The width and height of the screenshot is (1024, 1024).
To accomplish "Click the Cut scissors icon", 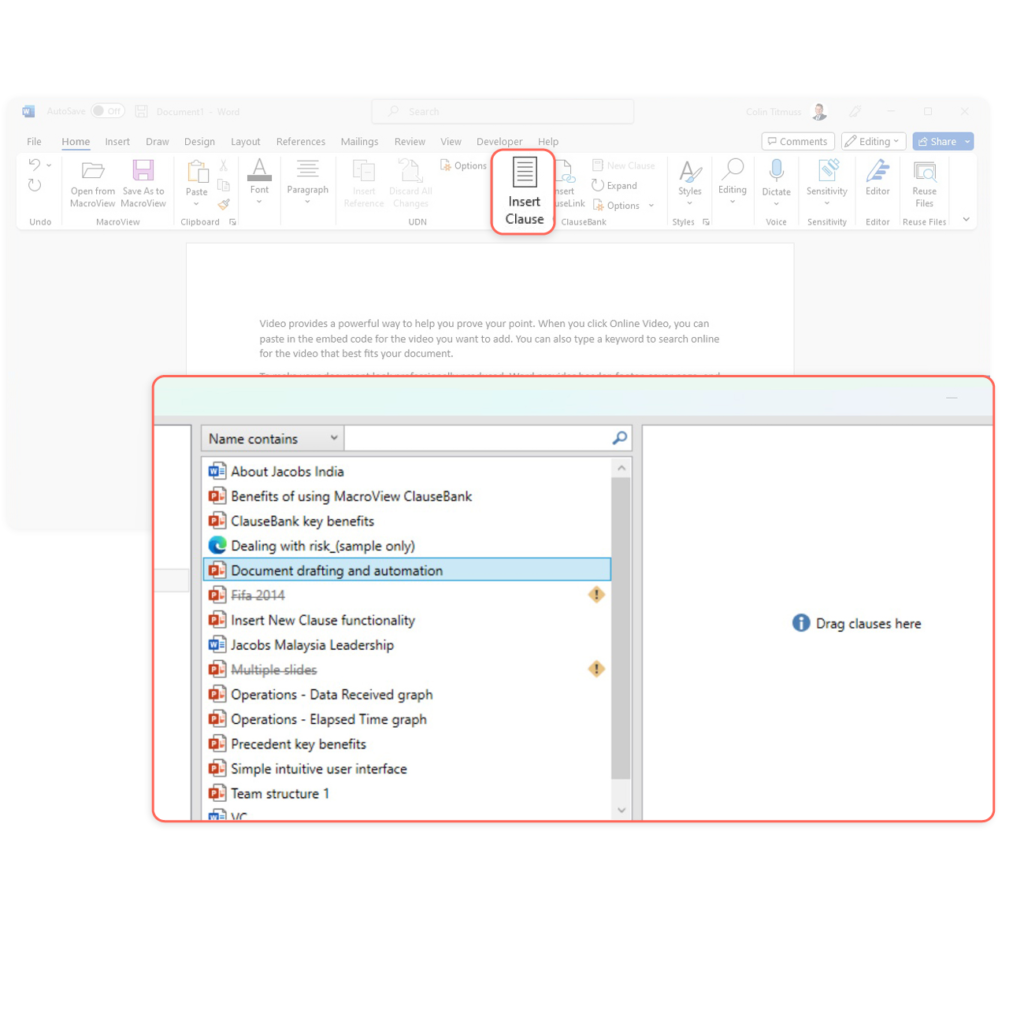I will pyautogui.click(x=223, y=166).
